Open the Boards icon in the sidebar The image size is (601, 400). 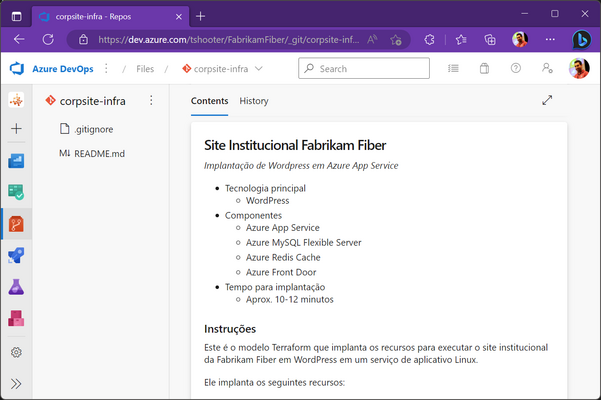point(16,160)
